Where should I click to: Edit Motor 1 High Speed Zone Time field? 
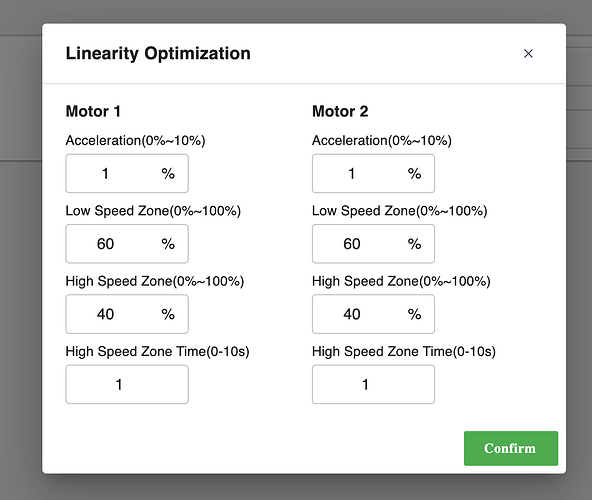pyautogui.click(x=127, y=384)
